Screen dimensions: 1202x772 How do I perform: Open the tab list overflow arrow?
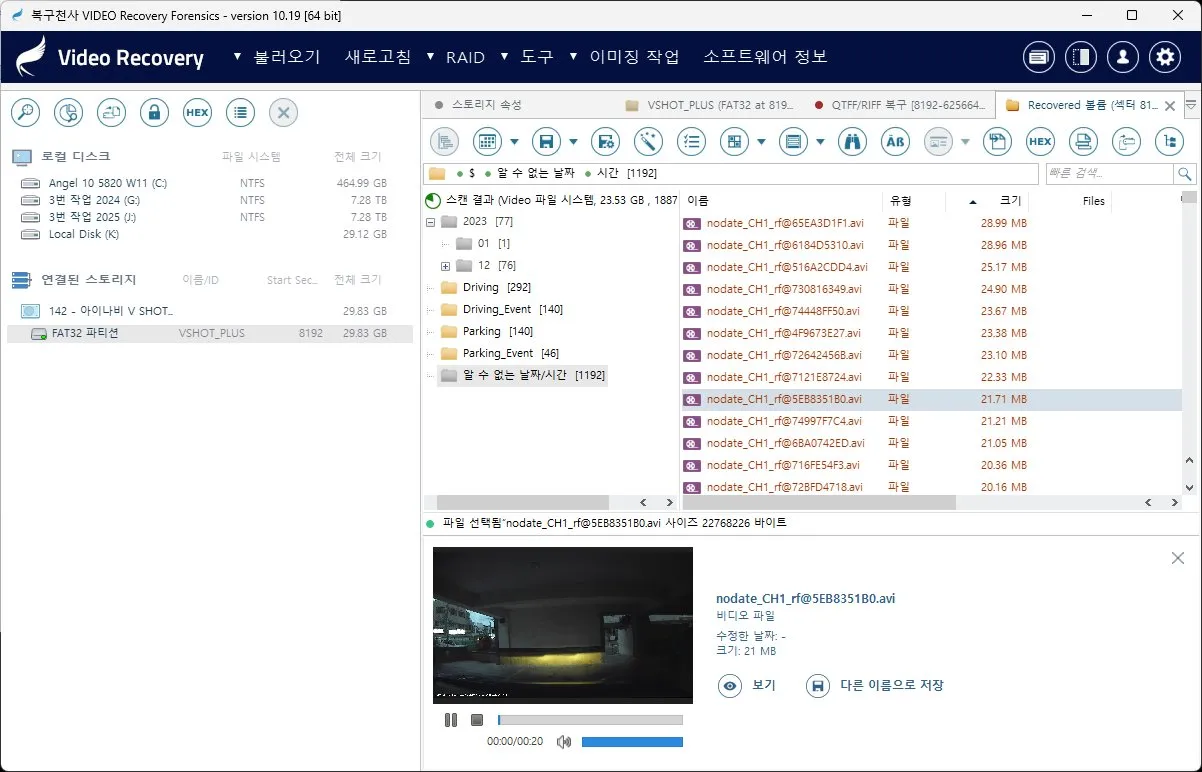[x=1190, y=104]
